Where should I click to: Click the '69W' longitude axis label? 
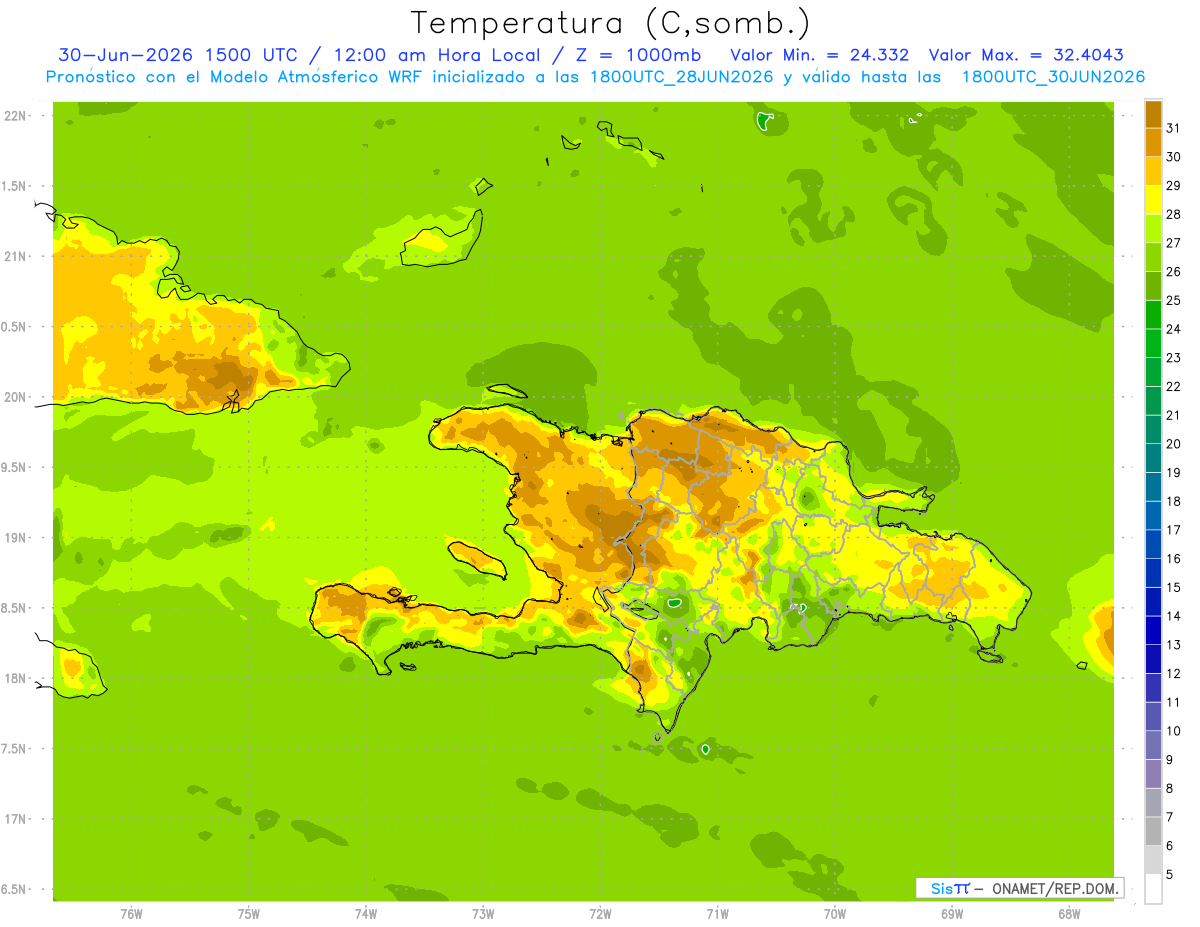coord(952,913)
